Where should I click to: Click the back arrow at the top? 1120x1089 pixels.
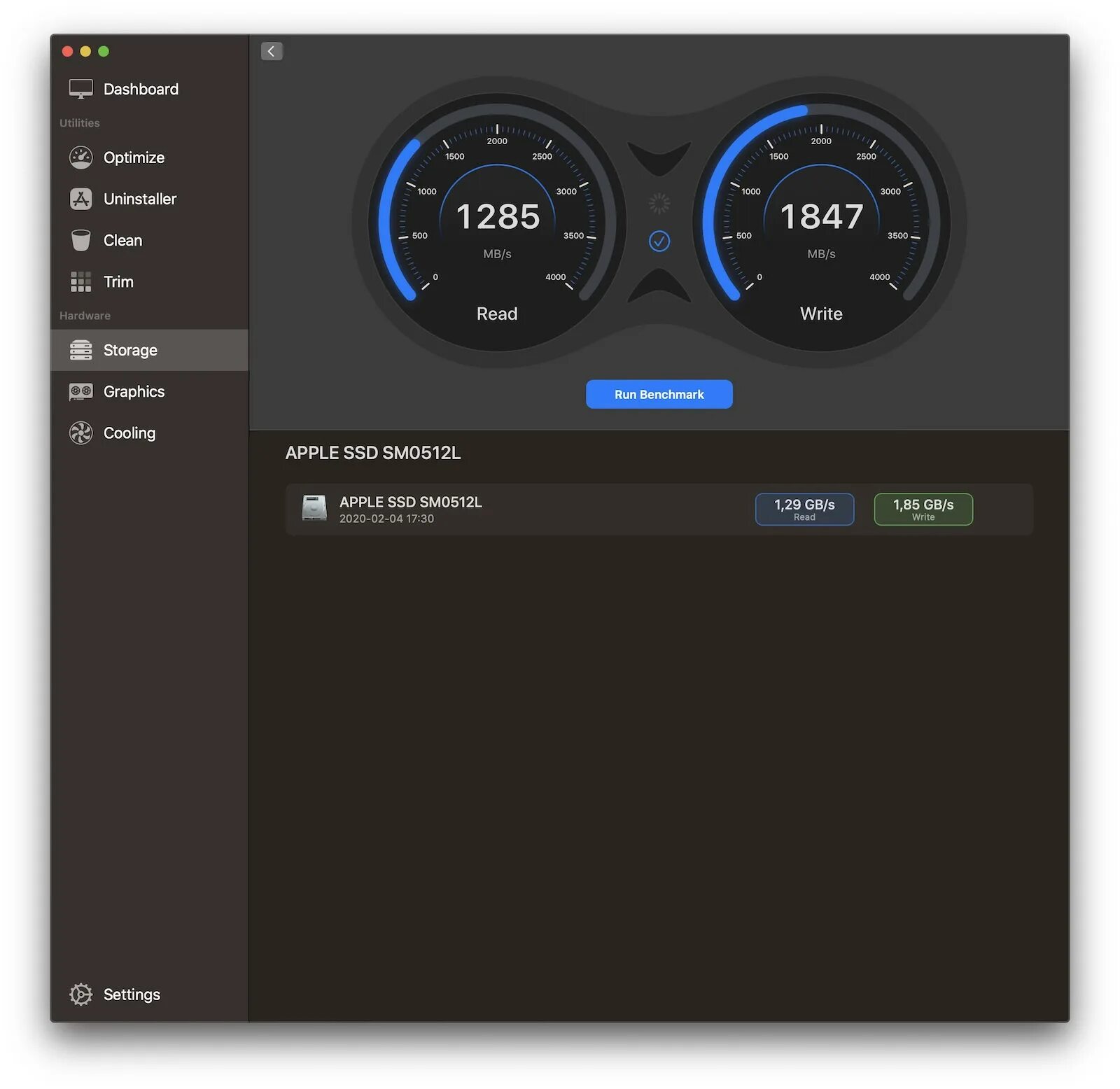pos(272,50)
